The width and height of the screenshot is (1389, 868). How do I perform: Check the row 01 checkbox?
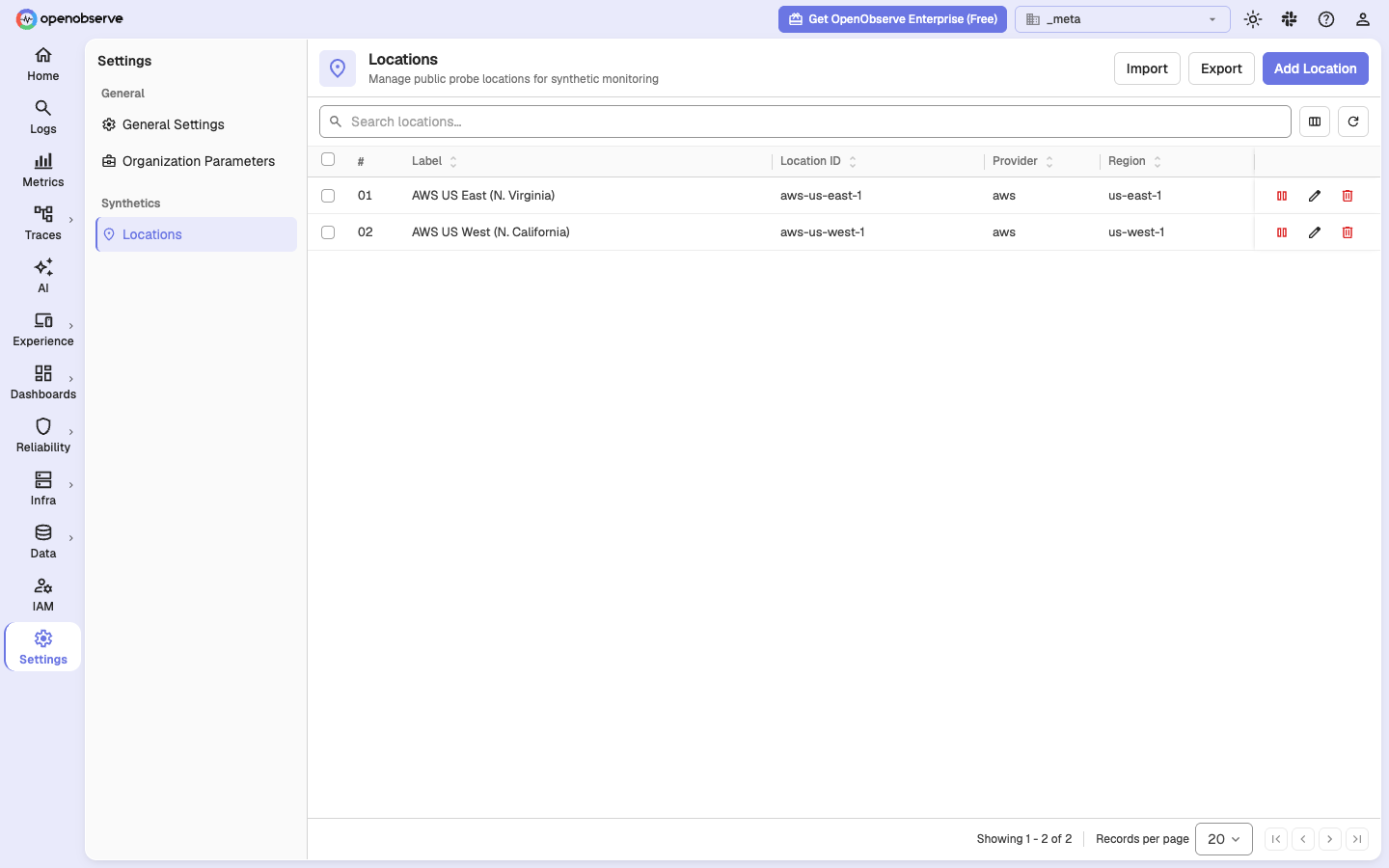point(328,196)
